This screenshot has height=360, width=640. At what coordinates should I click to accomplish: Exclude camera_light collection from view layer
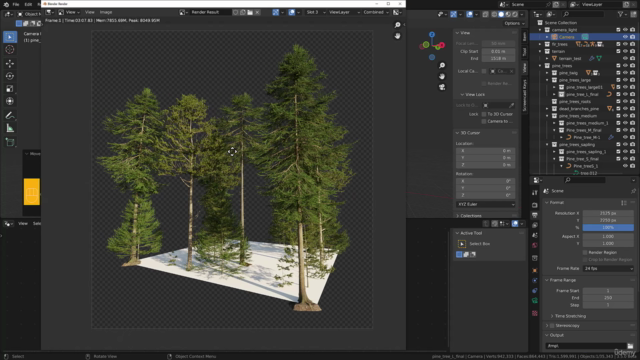(618, 30)
